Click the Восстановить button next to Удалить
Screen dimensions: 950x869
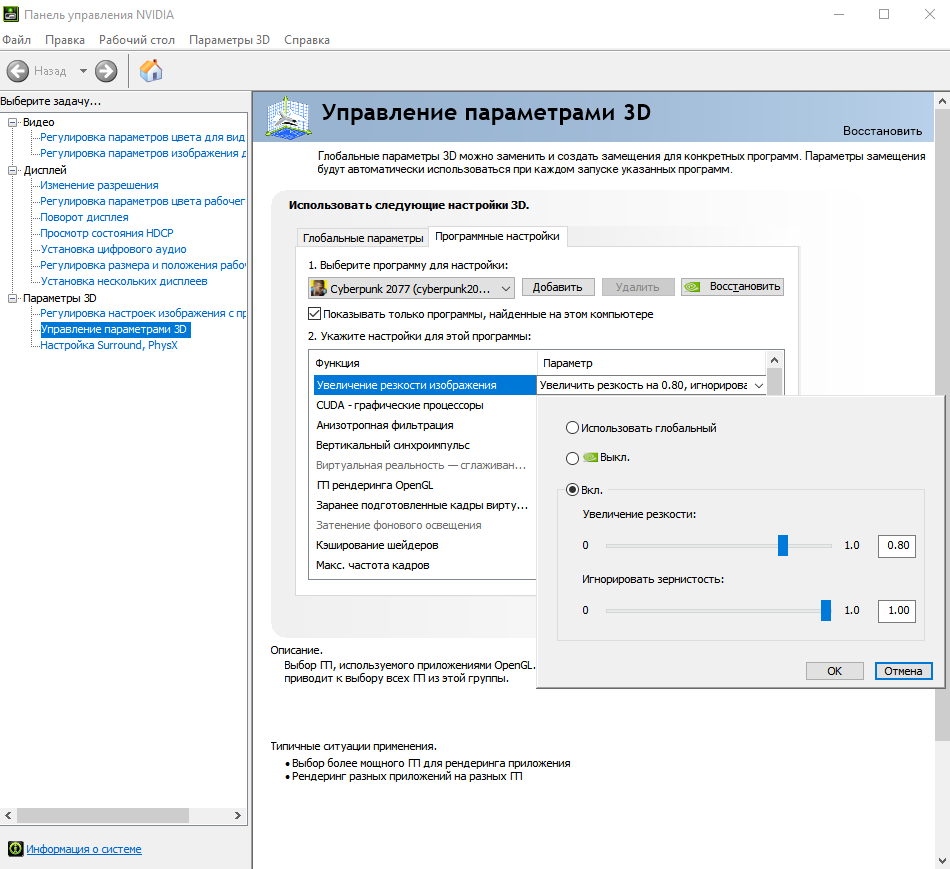(732, 287)
